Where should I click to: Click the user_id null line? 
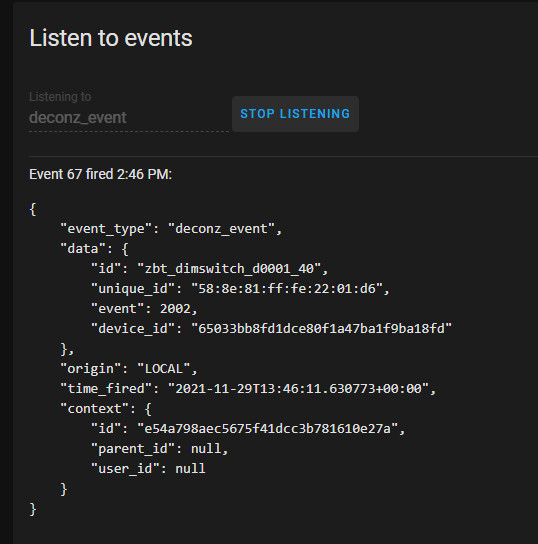[148, 469]
